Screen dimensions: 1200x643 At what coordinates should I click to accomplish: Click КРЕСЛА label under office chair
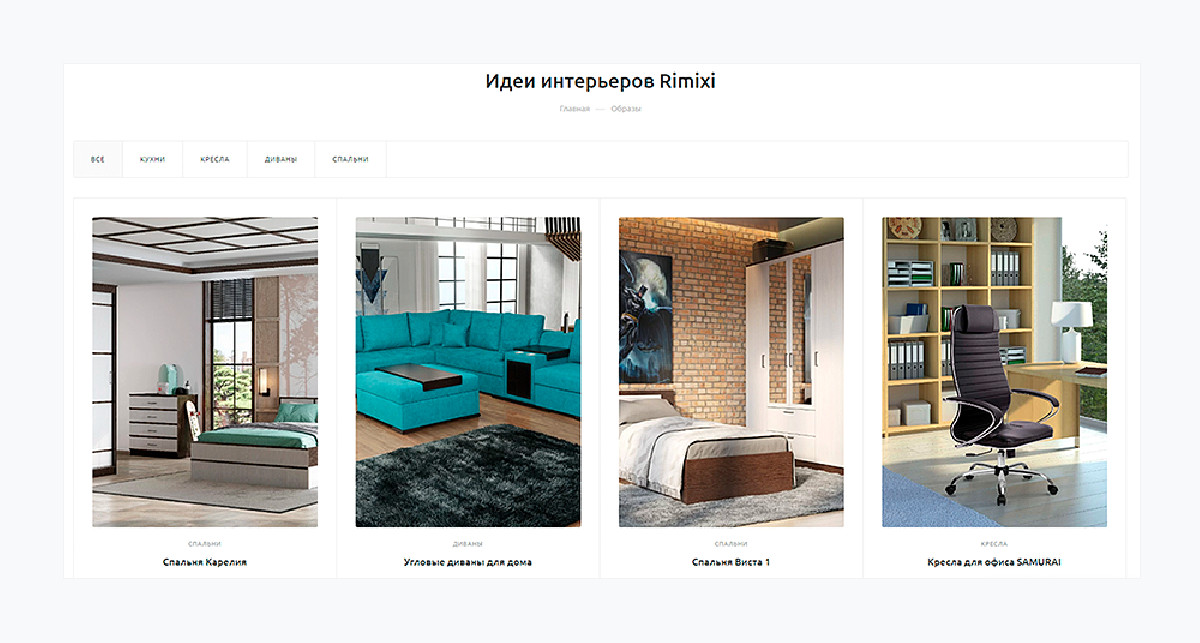(x=994, y=544)
